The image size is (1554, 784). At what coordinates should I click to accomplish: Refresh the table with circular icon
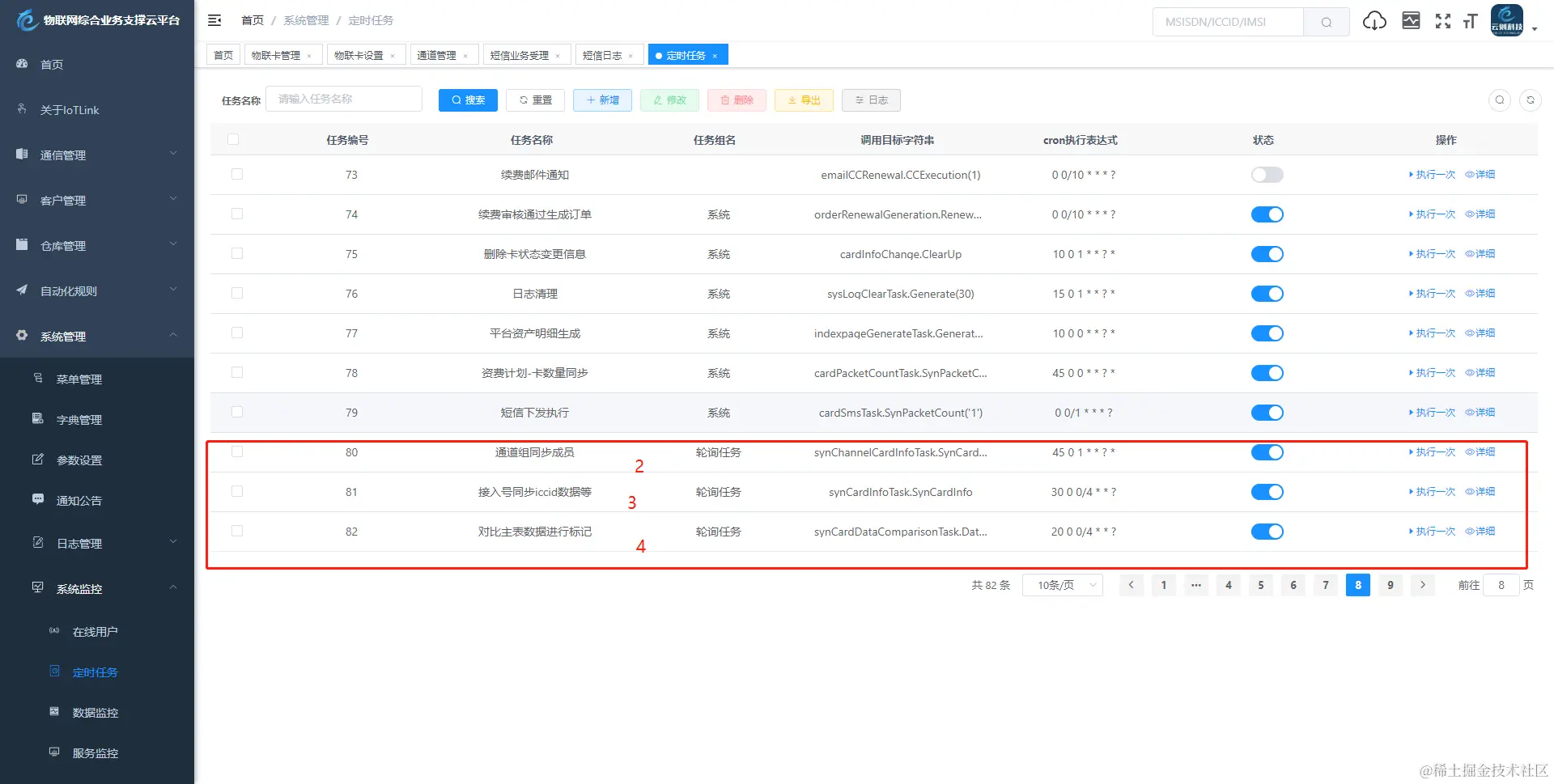pos(1531,100)
